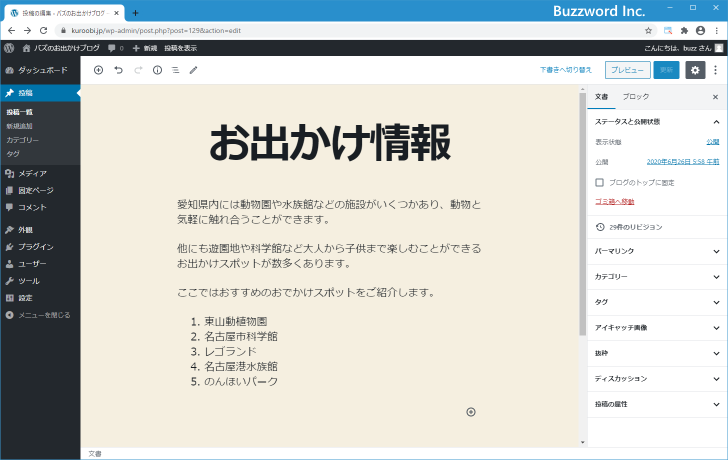Open ツール in the admin sidebar
The height and width of the screenshot is (460, 728).
click(40, 281)
